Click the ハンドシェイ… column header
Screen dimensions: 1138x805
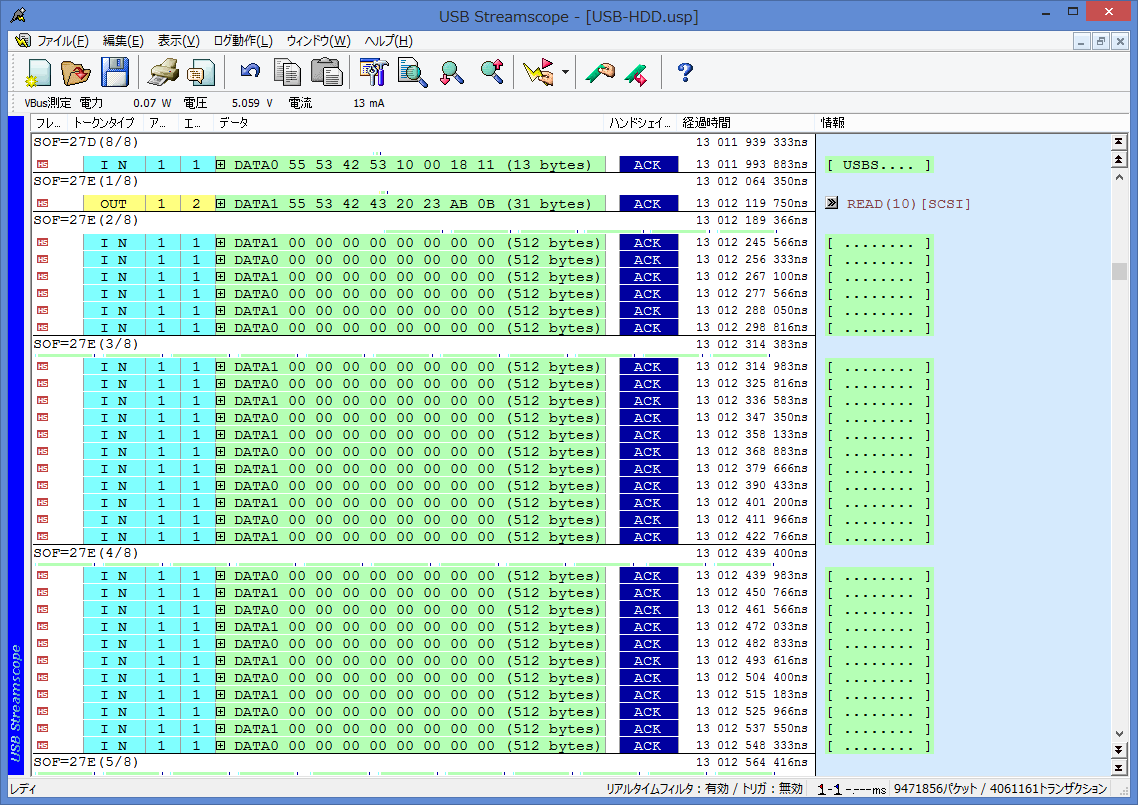[x=641, y=123]
